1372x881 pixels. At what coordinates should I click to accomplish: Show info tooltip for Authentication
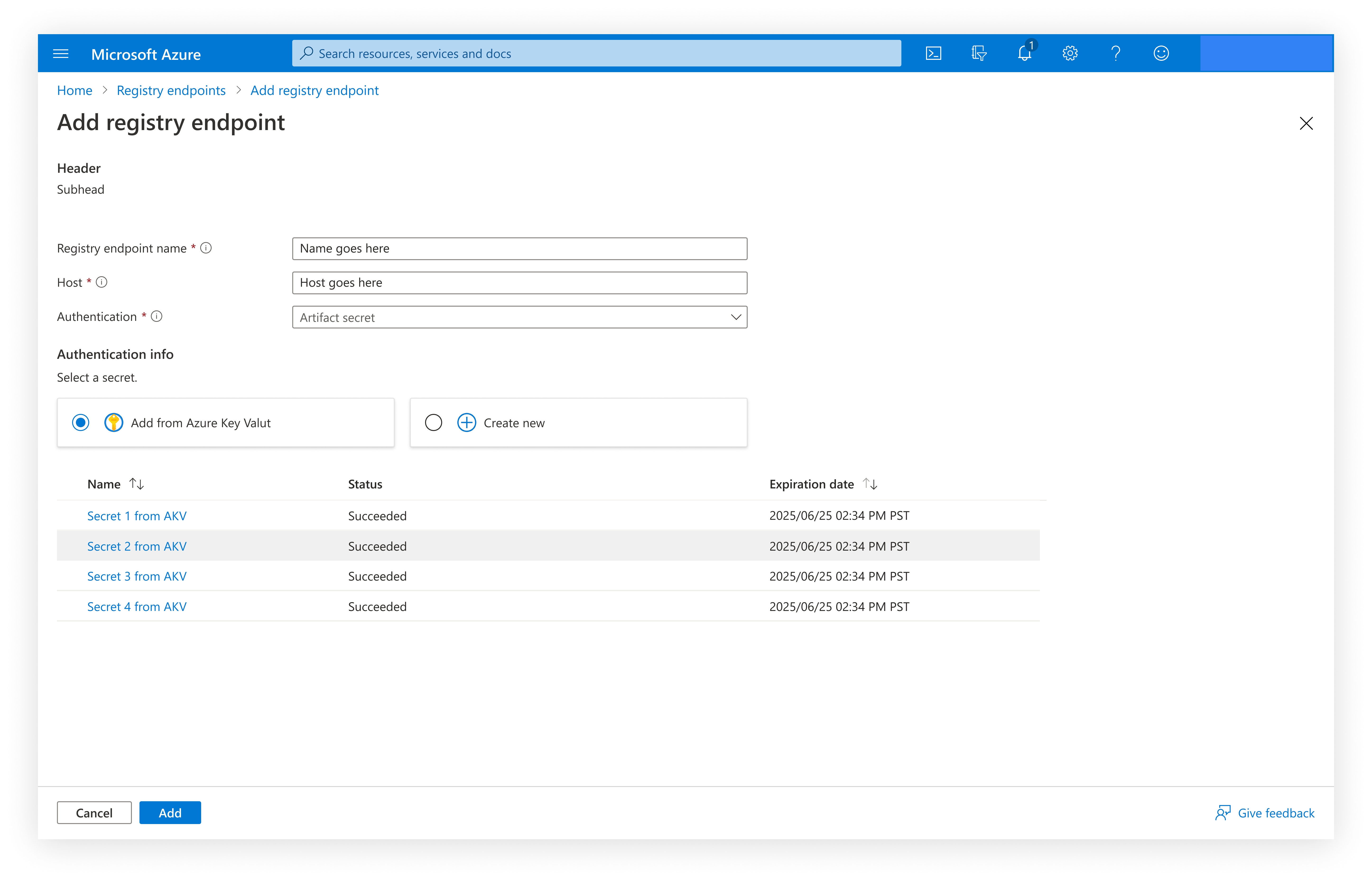click(x=157, y=316)
